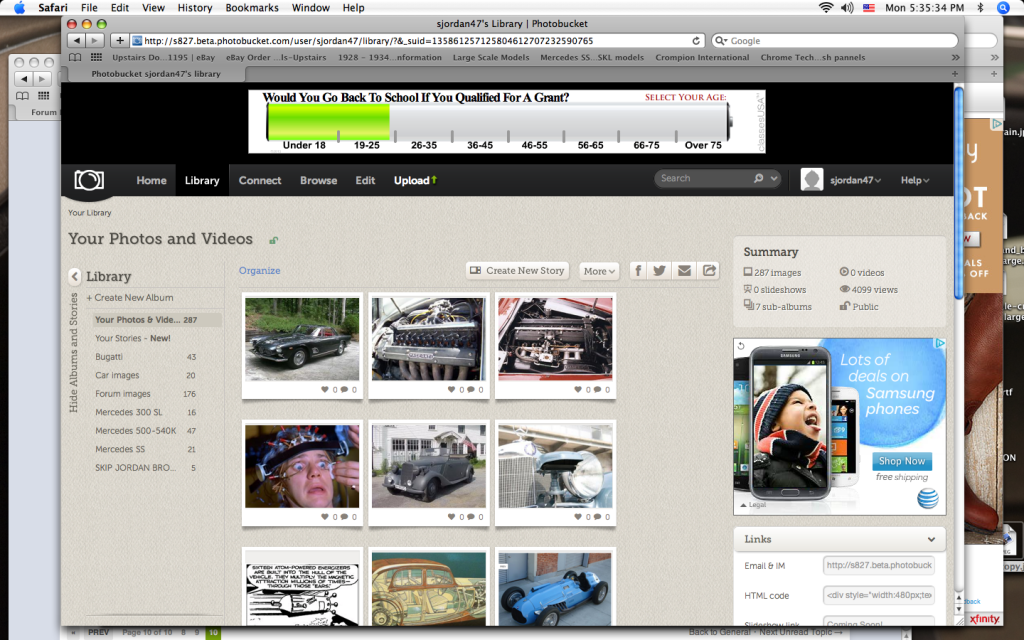Open a new tab with the plus button
The width and height of the screenshot is (1024, 640).
tap(955, 74)
